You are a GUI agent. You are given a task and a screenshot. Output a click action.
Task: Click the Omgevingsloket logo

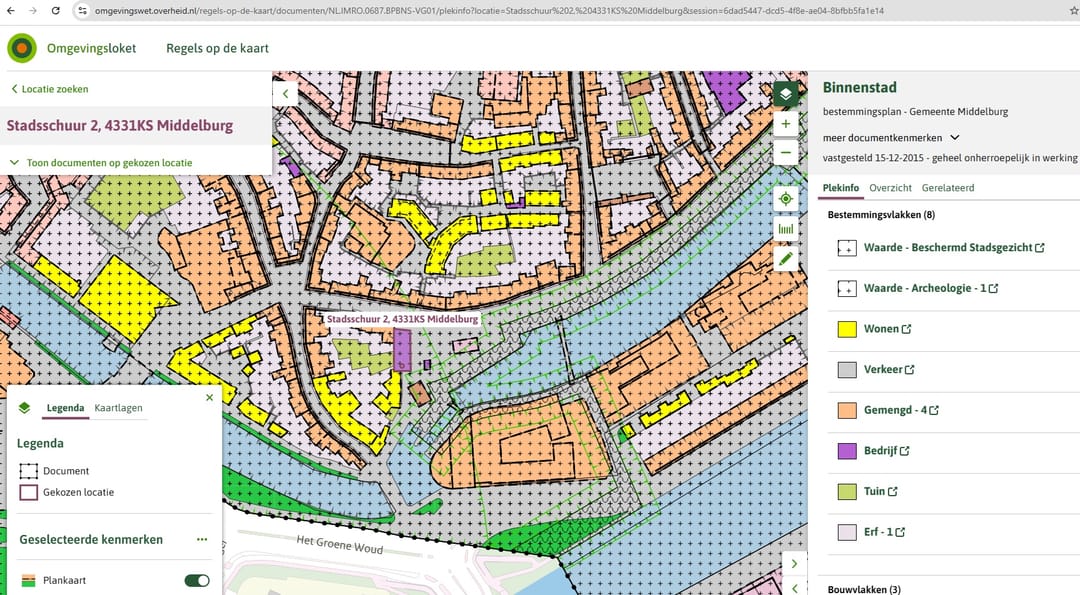pos(22,48)
